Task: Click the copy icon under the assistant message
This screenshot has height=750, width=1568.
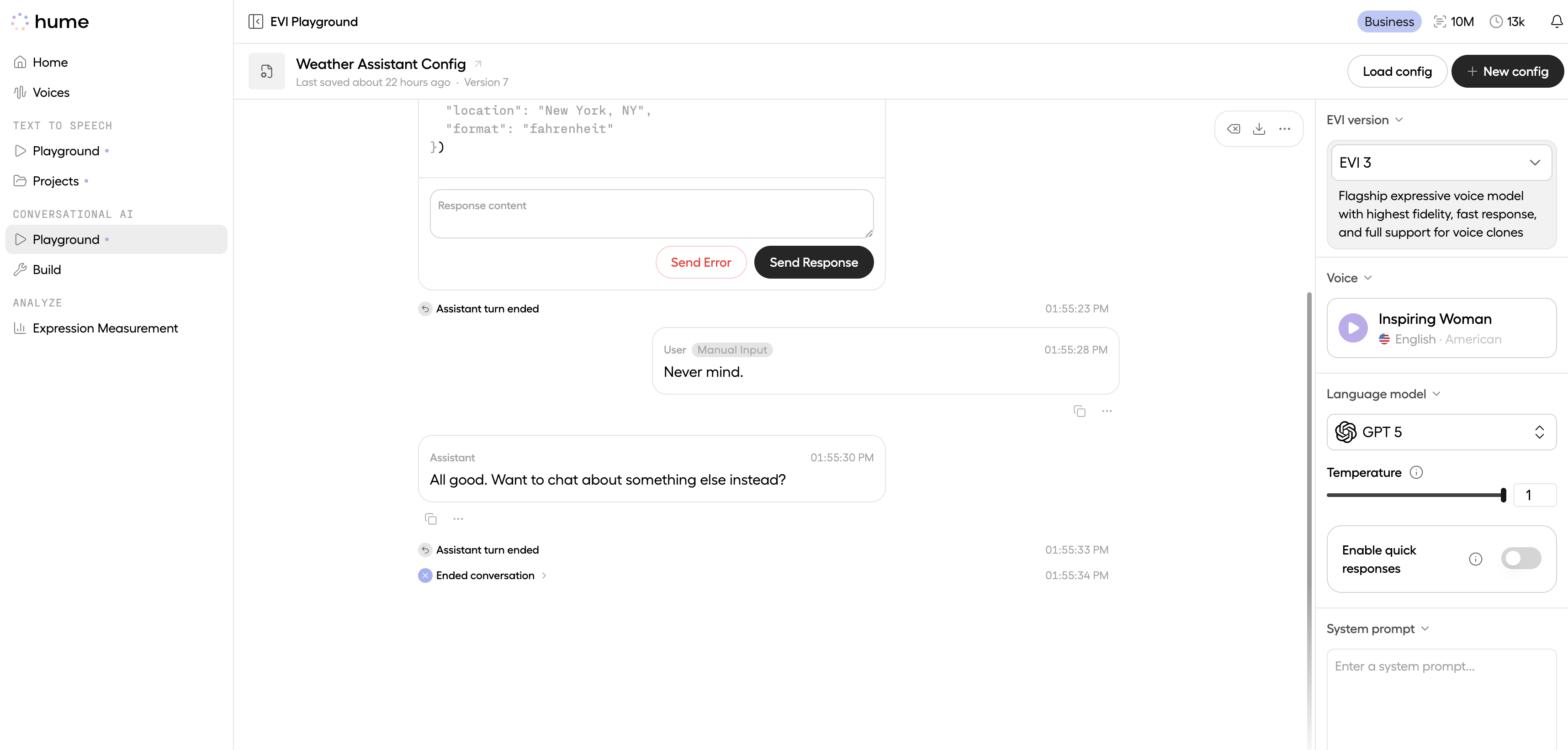Action: click(432, 518)
